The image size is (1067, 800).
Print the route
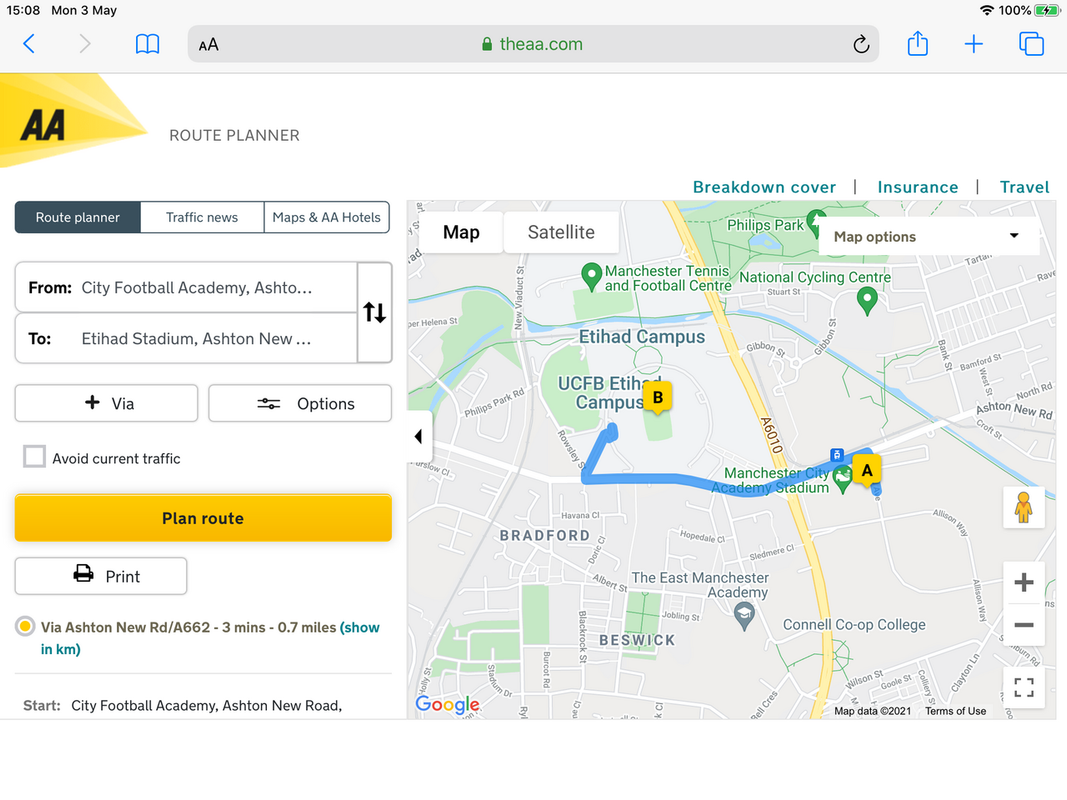coord(101,576)
